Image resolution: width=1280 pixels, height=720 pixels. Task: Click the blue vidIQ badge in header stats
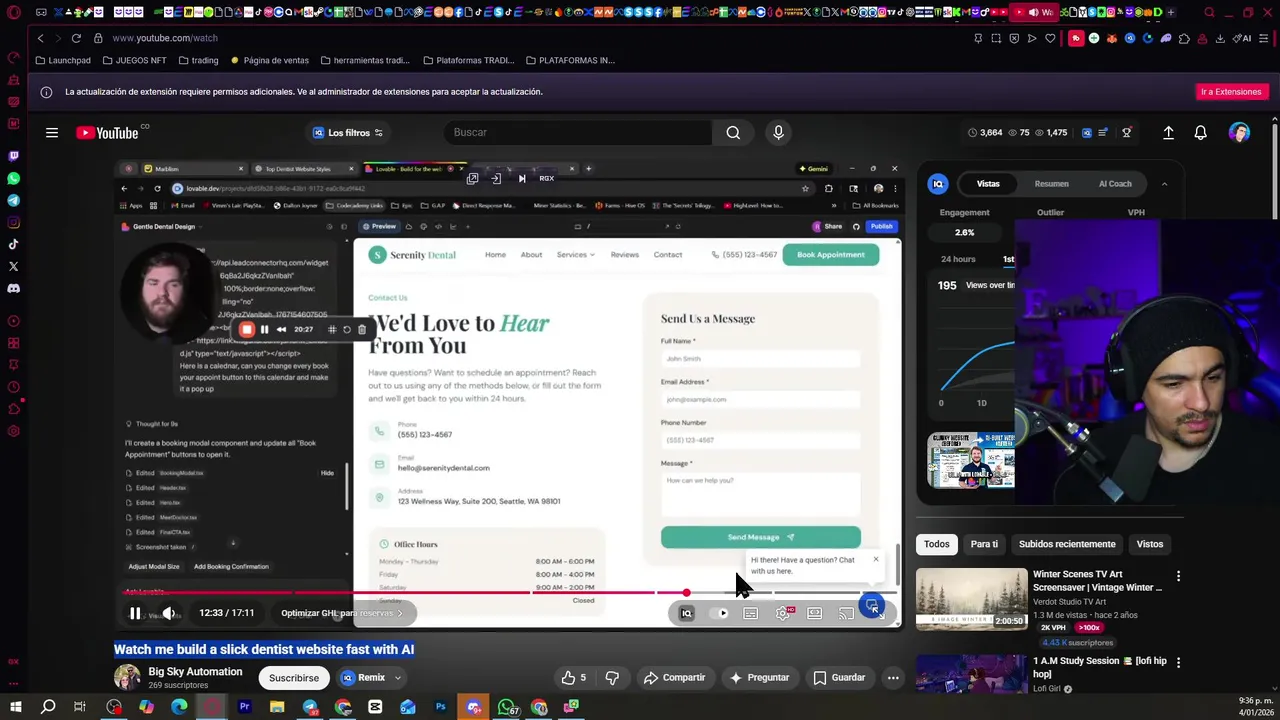coord(1087,132)
